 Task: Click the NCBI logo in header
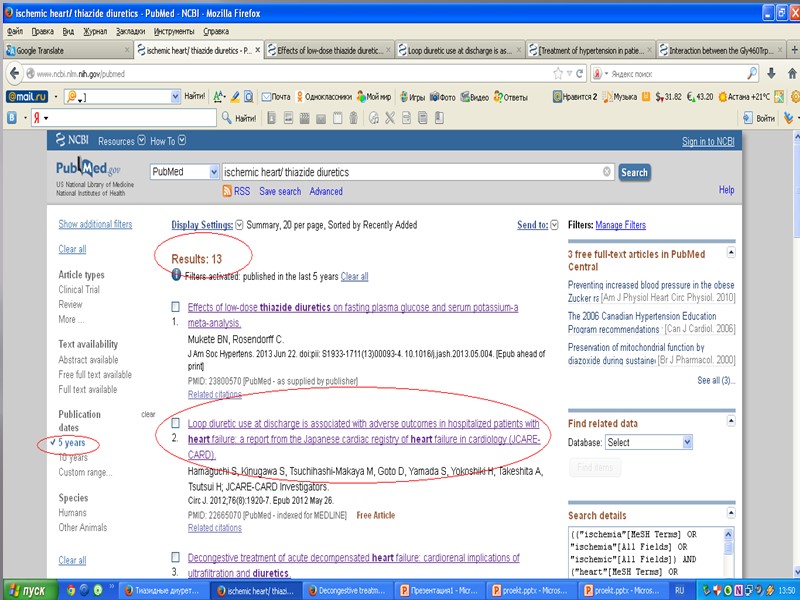pos(72,140)
